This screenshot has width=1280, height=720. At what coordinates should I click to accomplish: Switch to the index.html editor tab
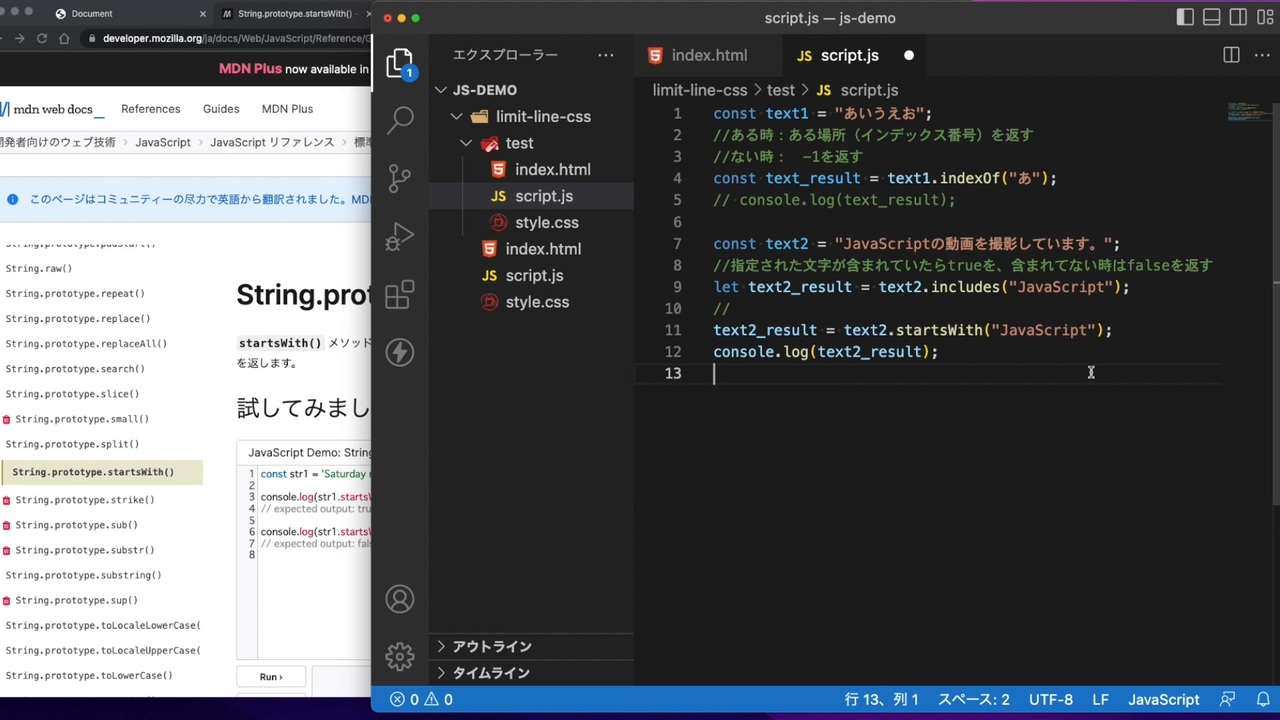coord(709,55)
